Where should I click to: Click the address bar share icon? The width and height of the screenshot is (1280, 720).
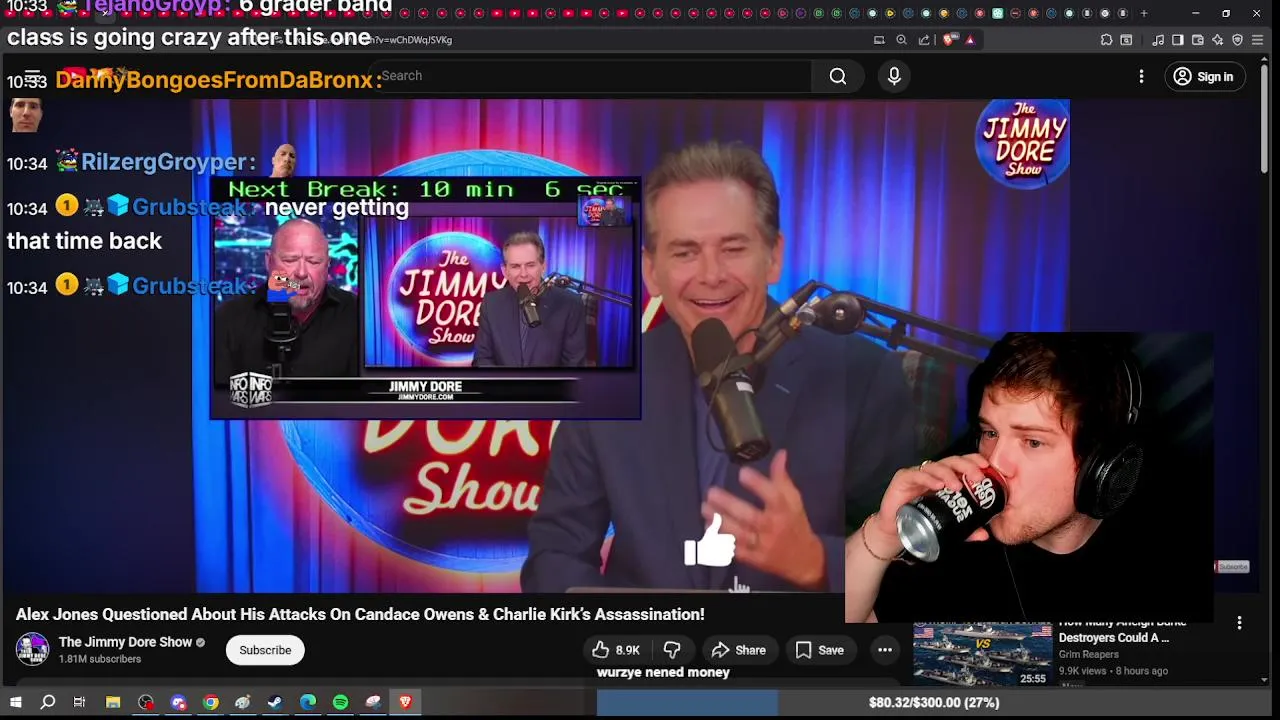(x=924, y=40)
